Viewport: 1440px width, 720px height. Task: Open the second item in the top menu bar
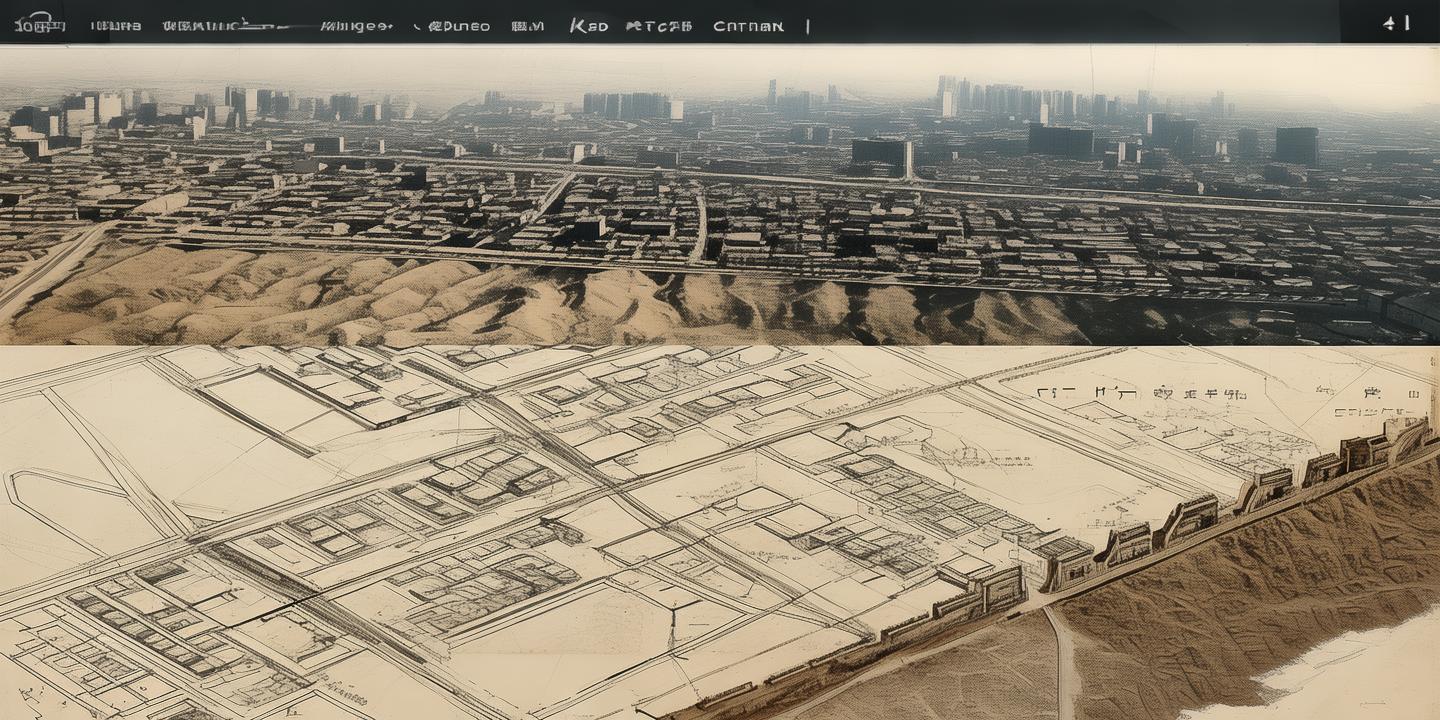(x=115, y=26)
